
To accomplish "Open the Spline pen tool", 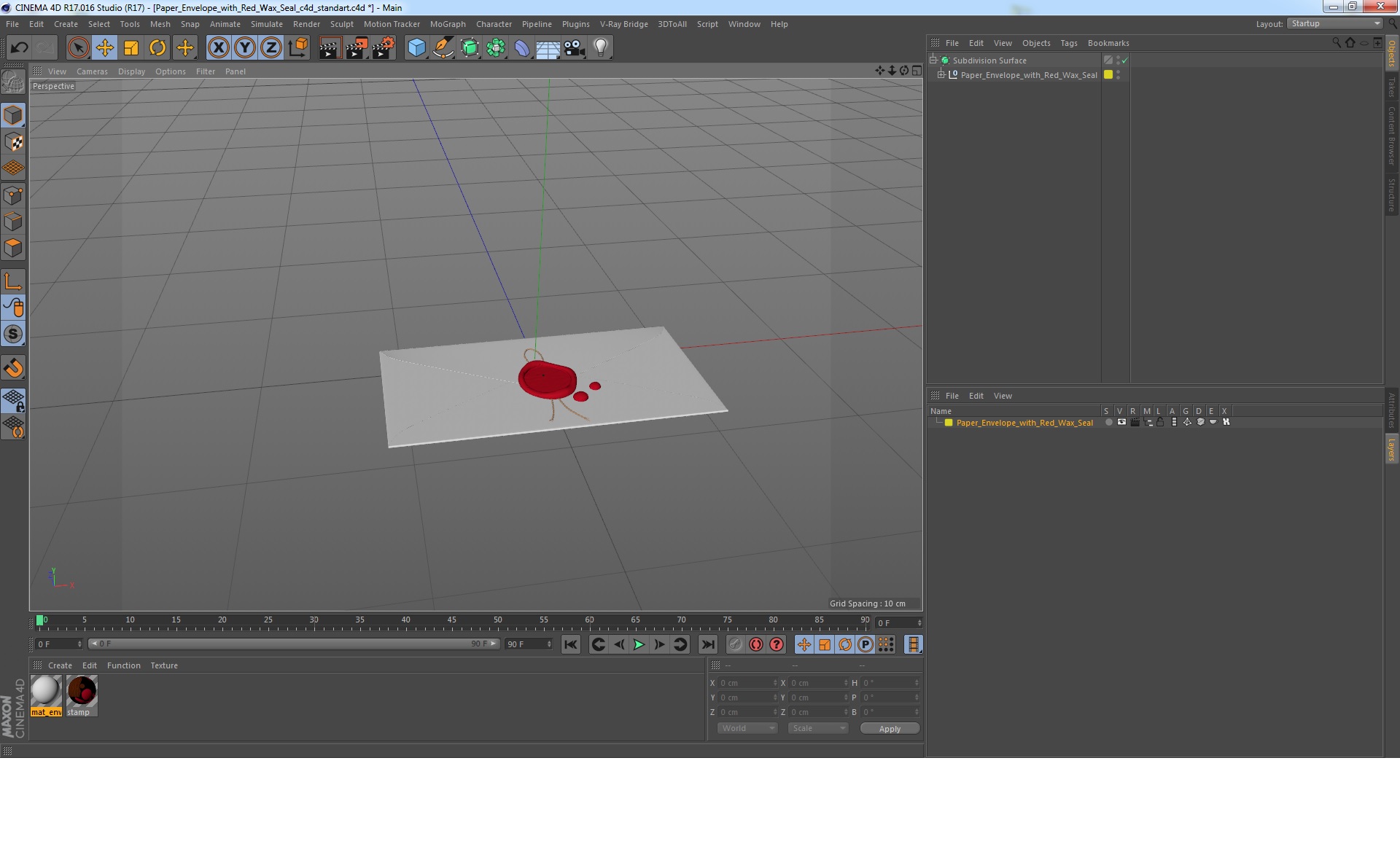I will (443, 48).
